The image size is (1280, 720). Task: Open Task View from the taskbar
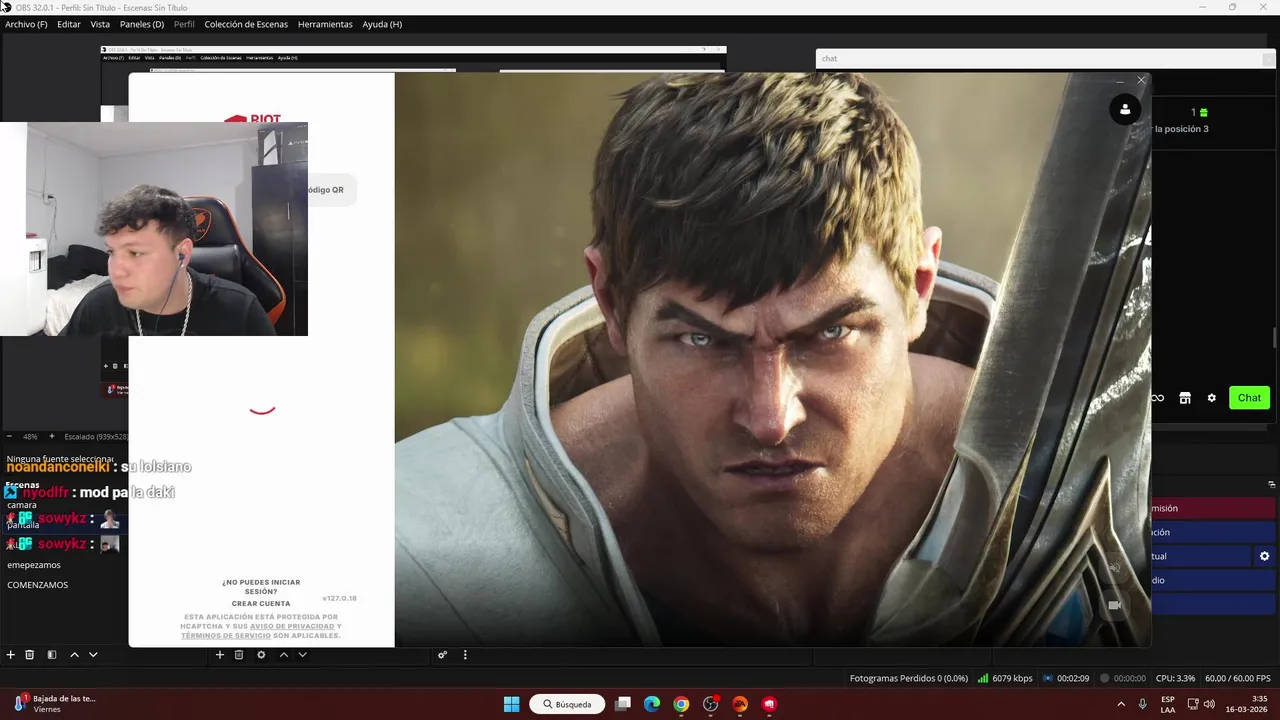tap(622, 704)
